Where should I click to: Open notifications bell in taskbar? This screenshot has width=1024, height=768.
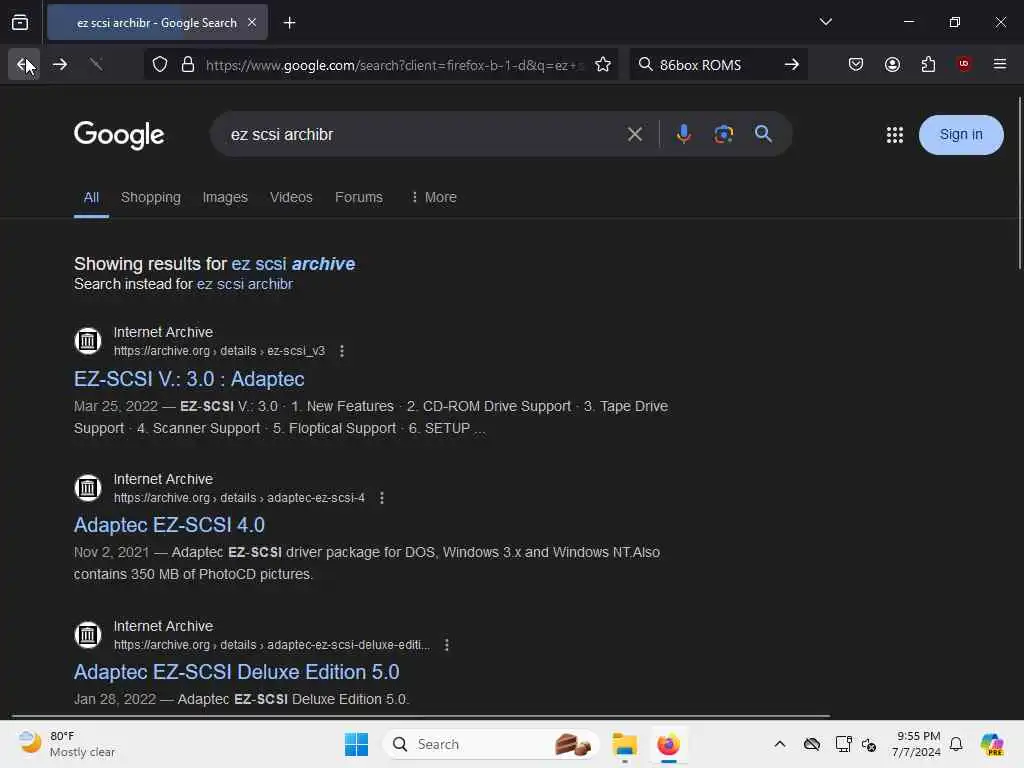(x=956, y=744)
